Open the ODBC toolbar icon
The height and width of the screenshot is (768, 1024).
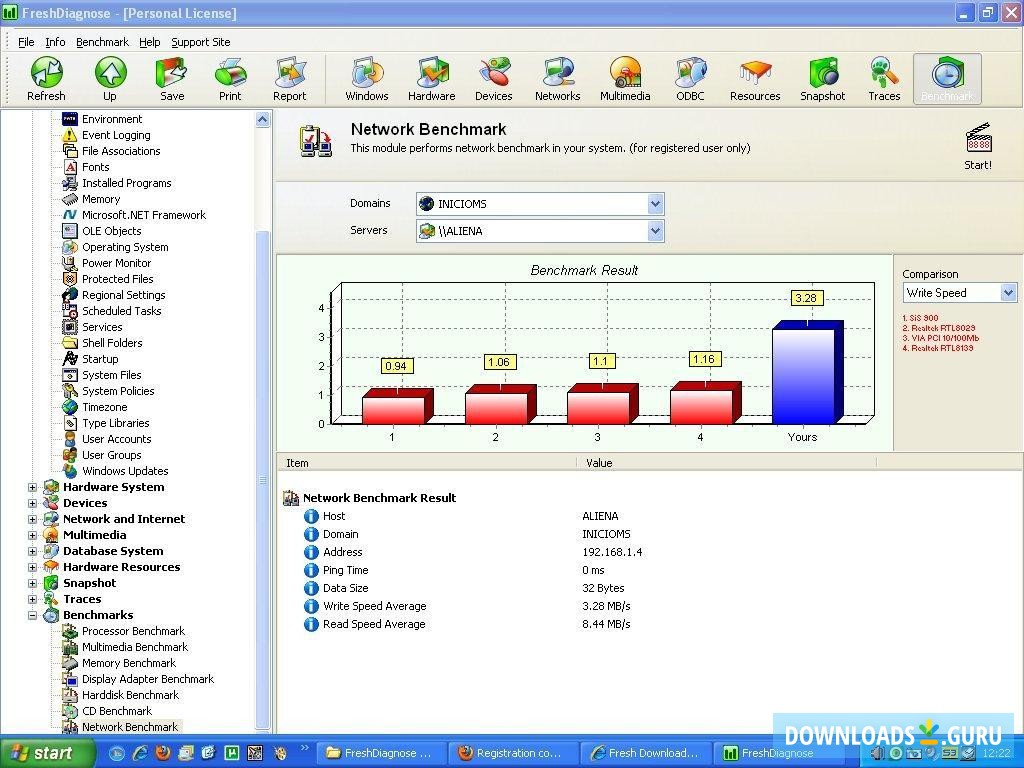tap(690, 78)
